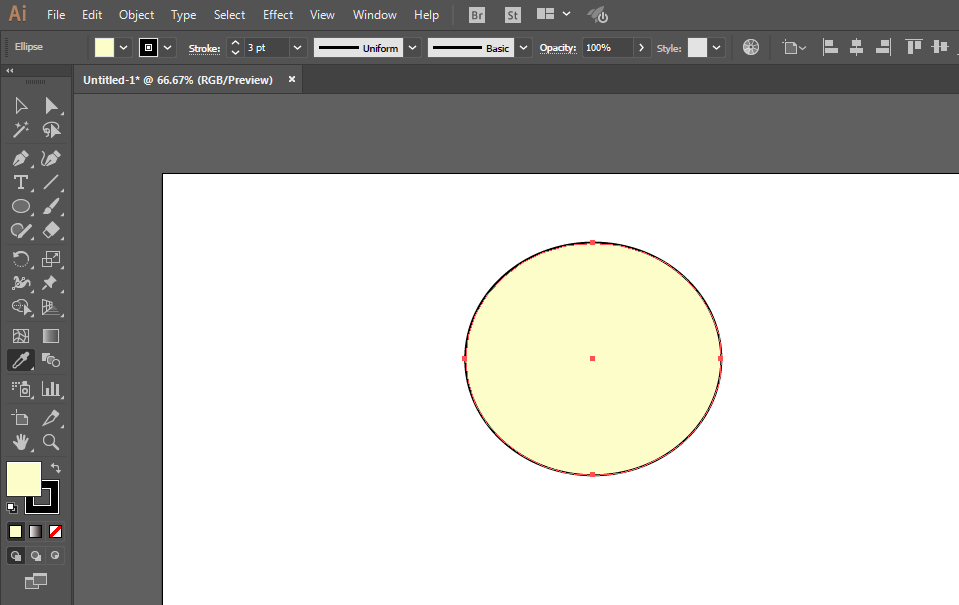959x605 pixels.
Task: Select the Rotate tool
Action: (x=21, y=259)
